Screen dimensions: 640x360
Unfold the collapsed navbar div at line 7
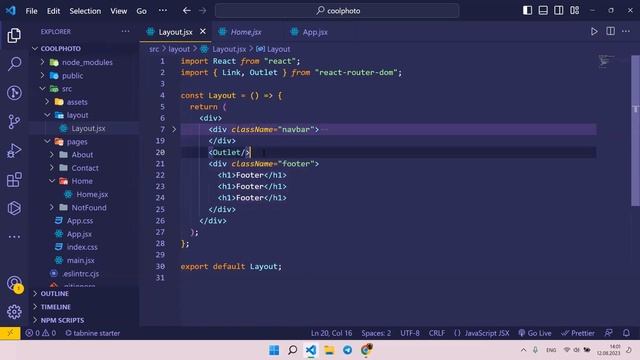[174, 129]
